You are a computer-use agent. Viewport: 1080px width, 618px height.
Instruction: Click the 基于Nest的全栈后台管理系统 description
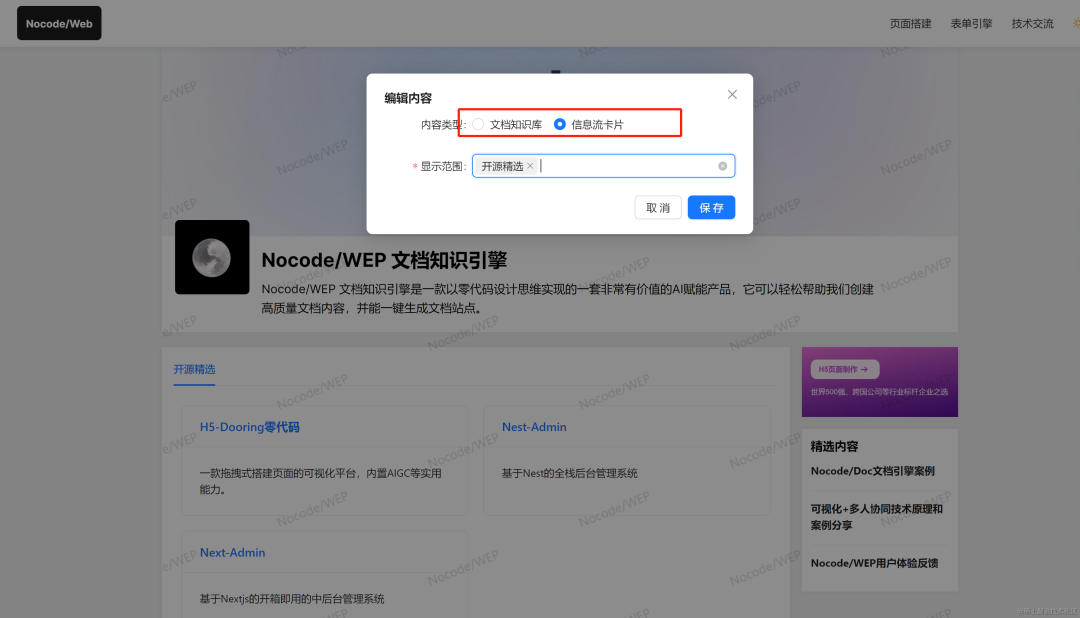pyautogui.click(x=570, y=473)
